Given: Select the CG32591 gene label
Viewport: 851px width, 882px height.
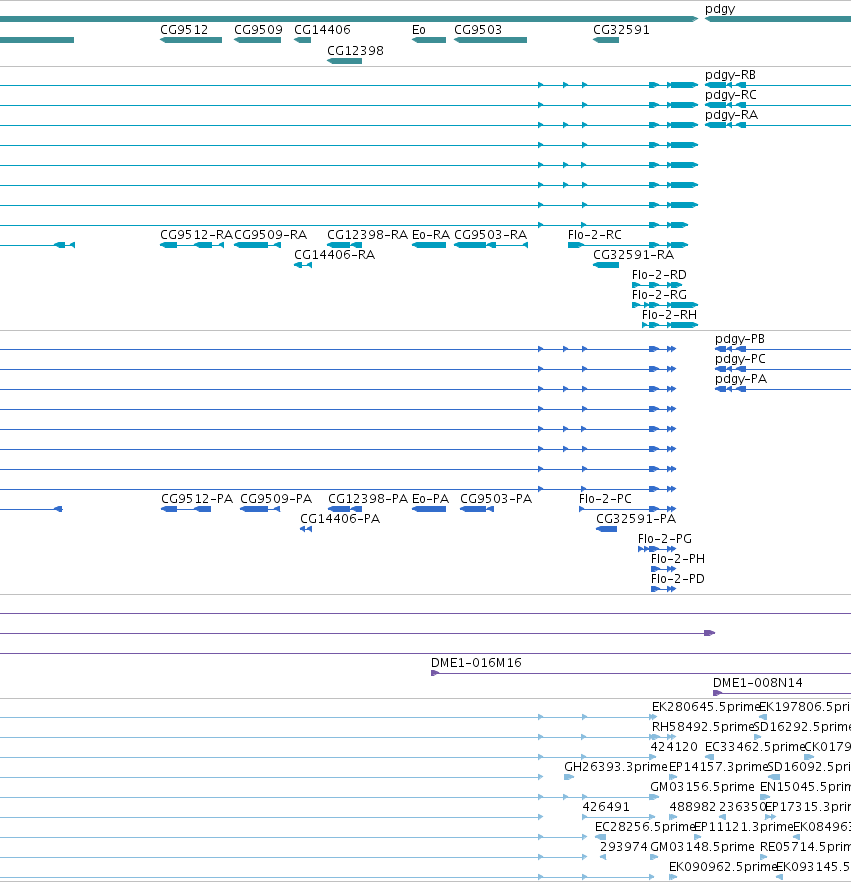Looking at the screenshot, I should (x=621, y=29).
